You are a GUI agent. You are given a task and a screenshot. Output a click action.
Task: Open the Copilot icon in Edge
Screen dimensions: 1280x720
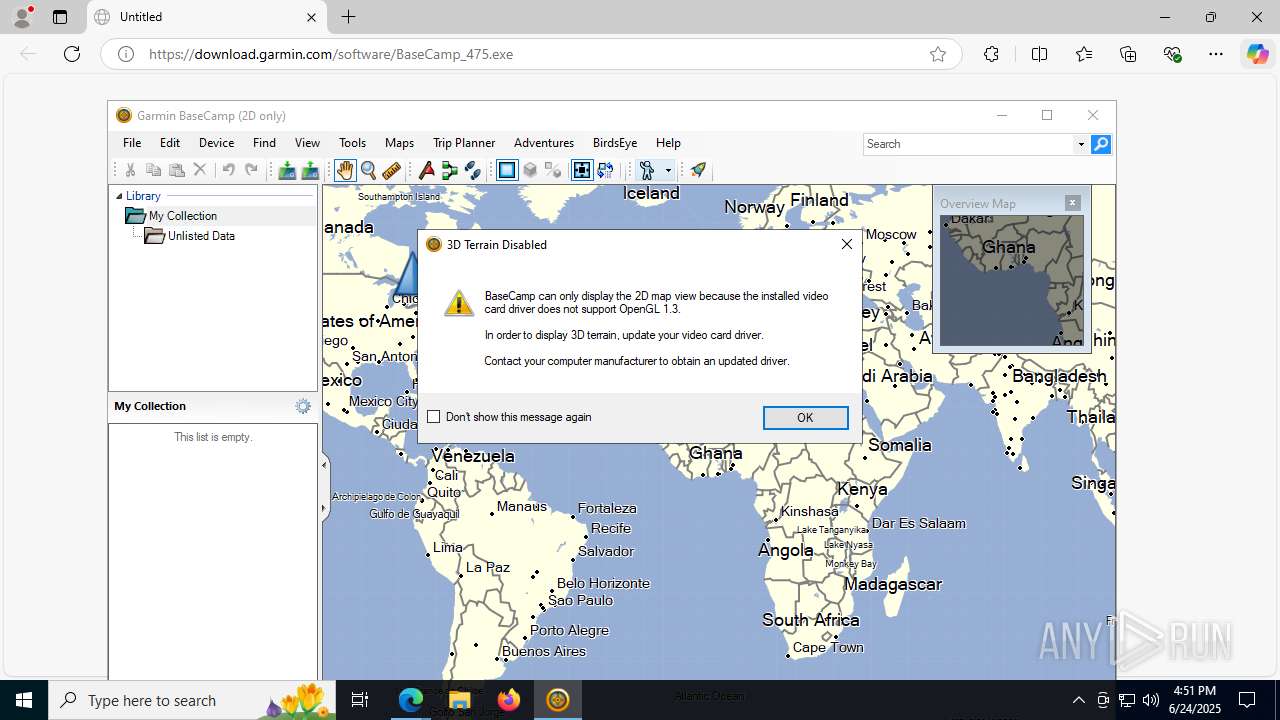click(x=1257, y=54)
